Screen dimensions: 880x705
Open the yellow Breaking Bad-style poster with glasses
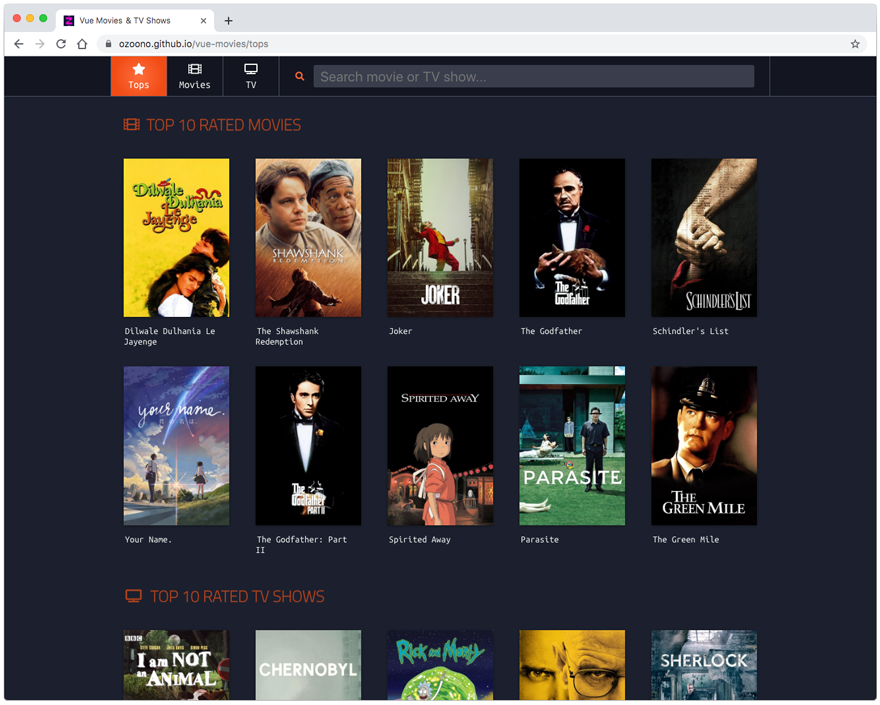572,665
